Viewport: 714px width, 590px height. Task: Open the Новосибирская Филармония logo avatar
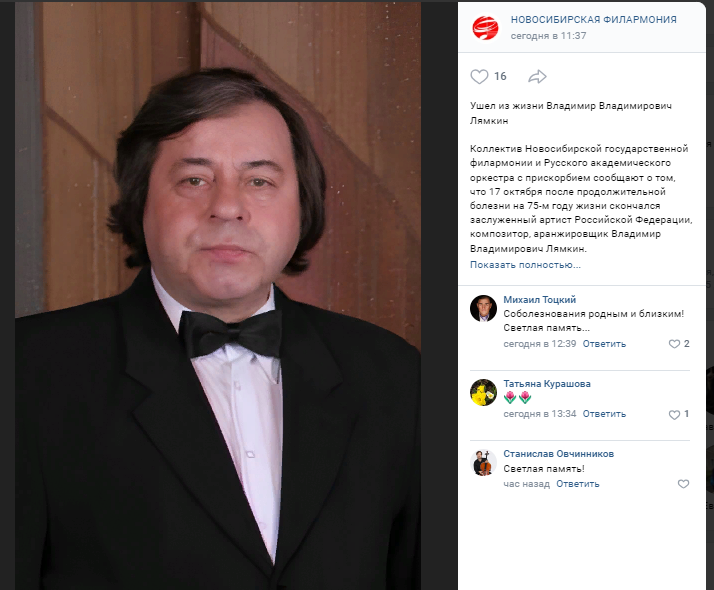click(485, 27)
